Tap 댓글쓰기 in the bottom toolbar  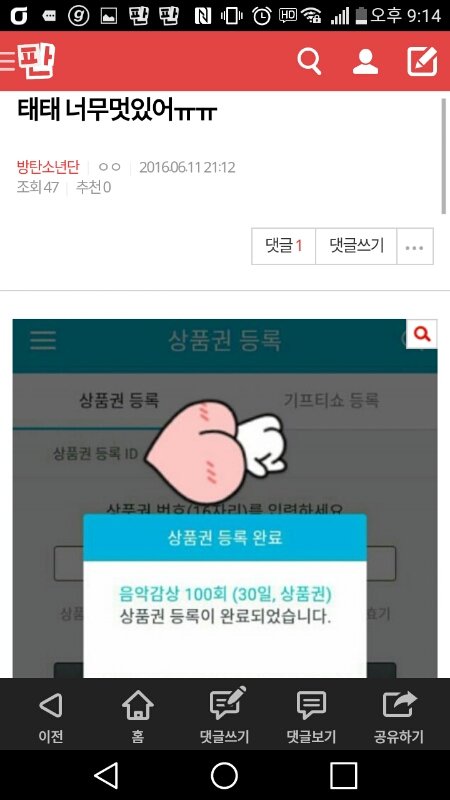pos(224,715)
